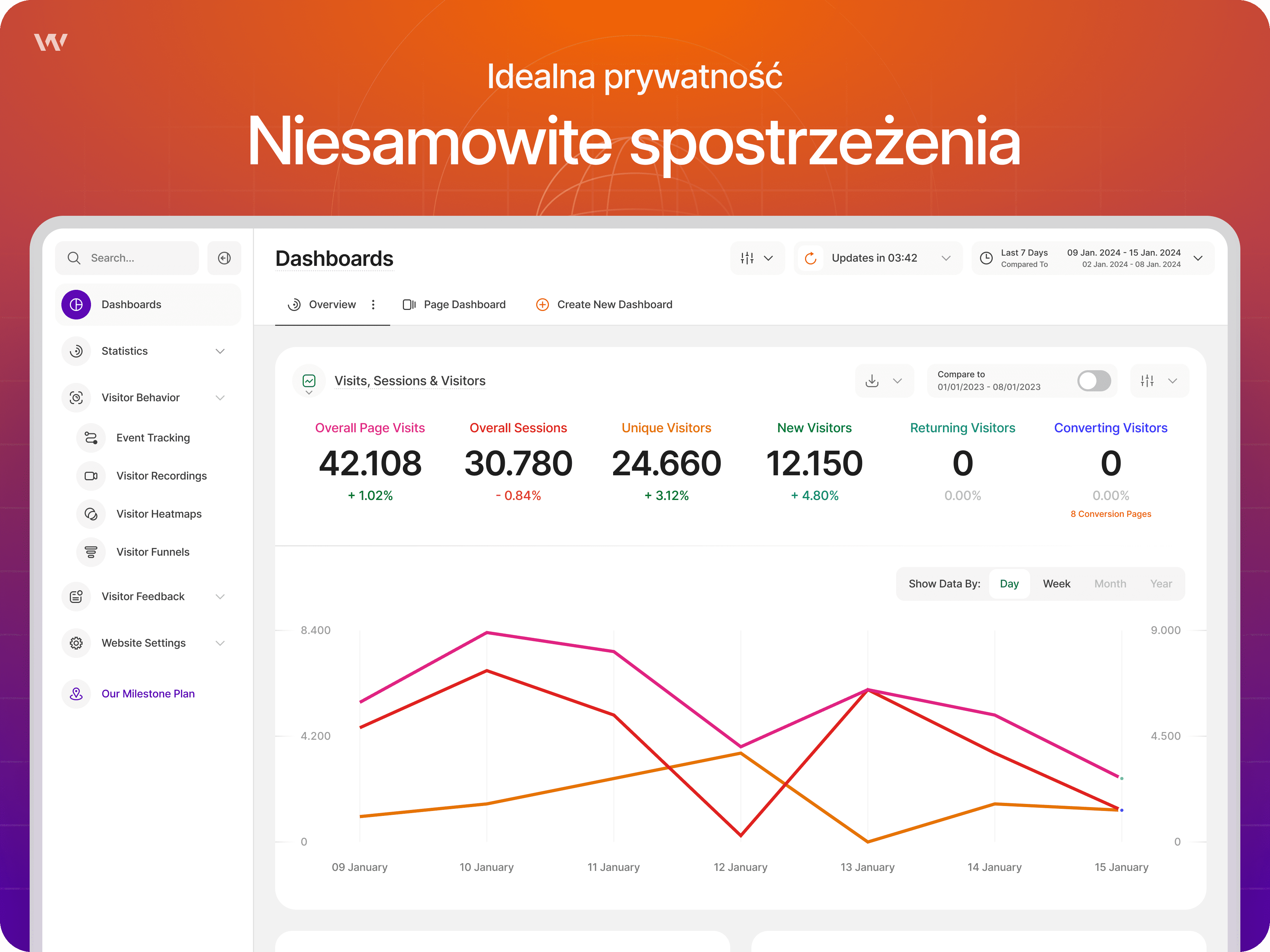Click the green chart widget icon
Screen dimensions: 1270x952
[309, 380]
